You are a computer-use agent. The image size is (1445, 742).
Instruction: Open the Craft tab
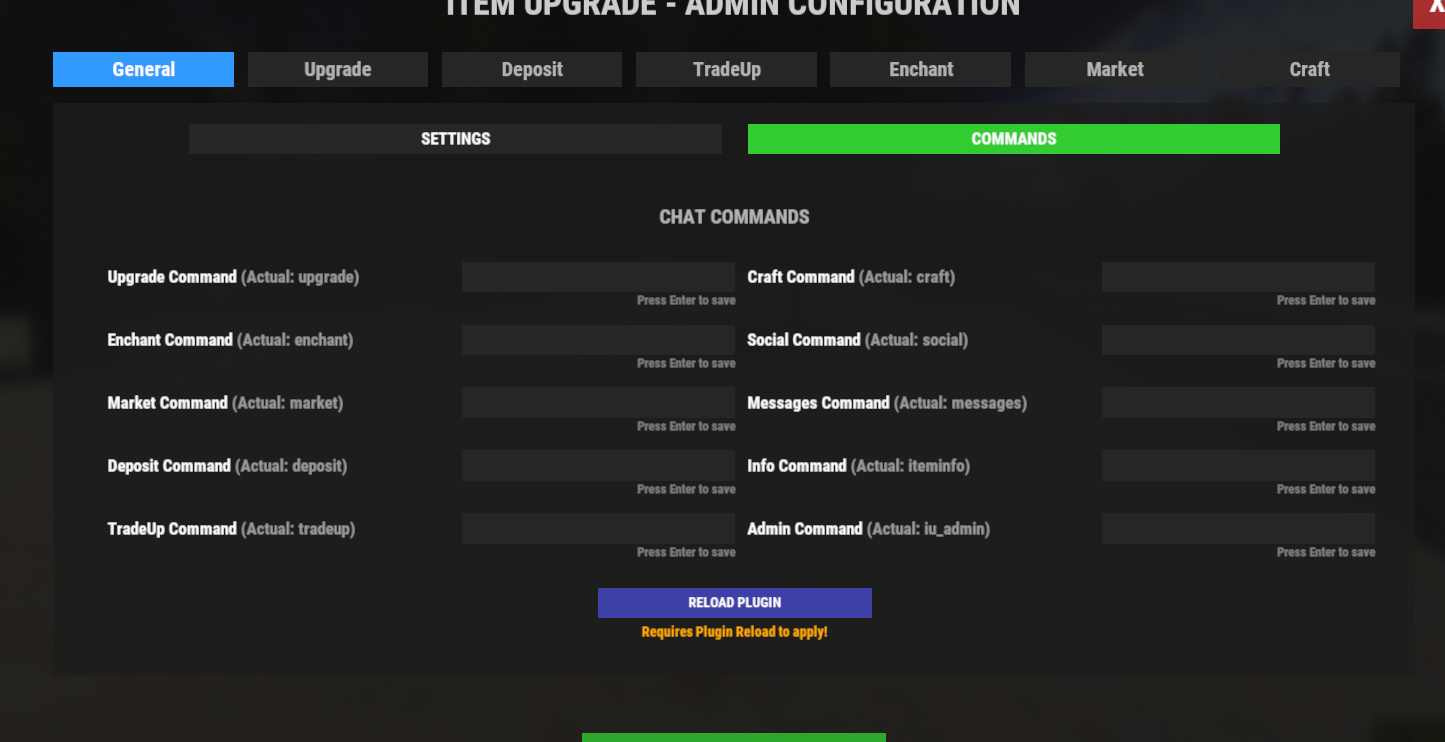pos(1309,69)
